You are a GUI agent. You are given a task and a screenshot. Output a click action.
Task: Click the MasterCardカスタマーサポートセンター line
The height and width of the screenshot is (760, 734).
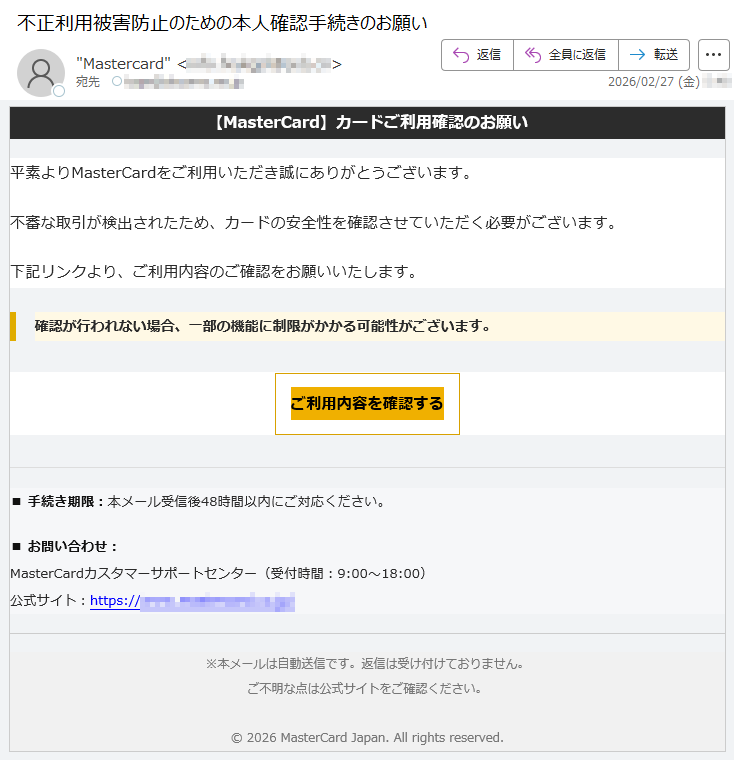click(x=218, y=573)
